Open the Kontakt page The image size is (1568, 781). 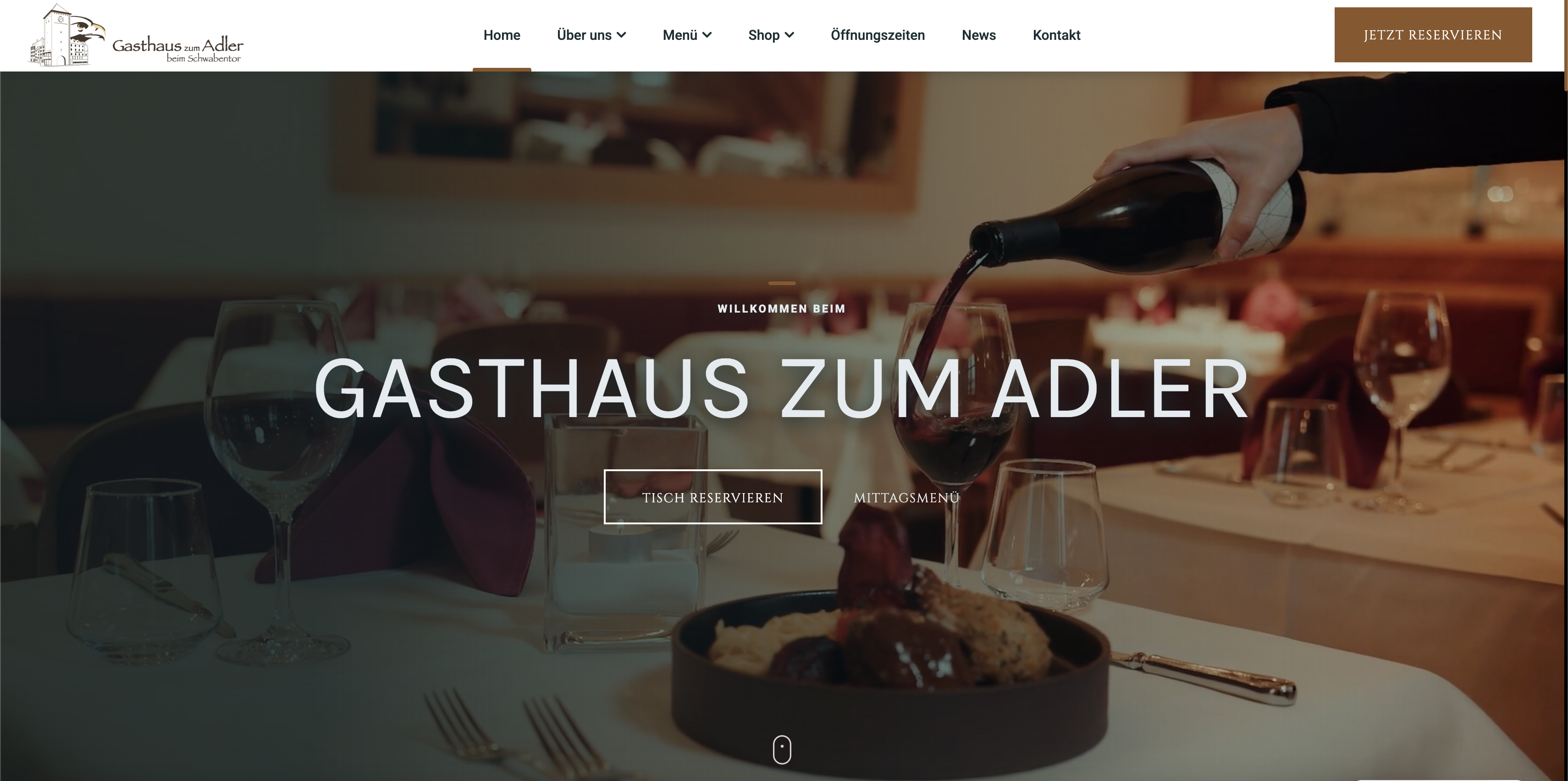[x=1056, y=35]
